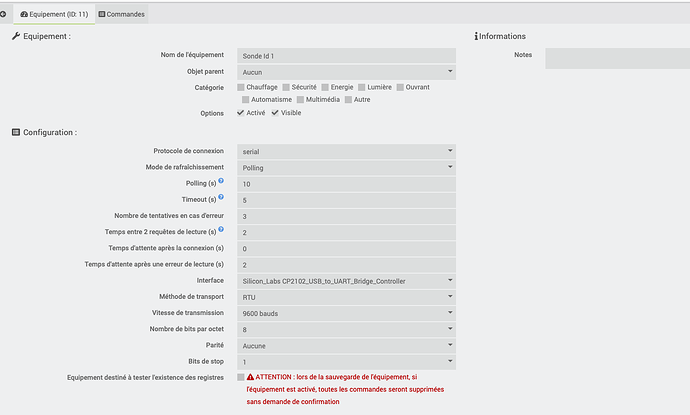Click the wrench icon beside Equipement heading

15,36
